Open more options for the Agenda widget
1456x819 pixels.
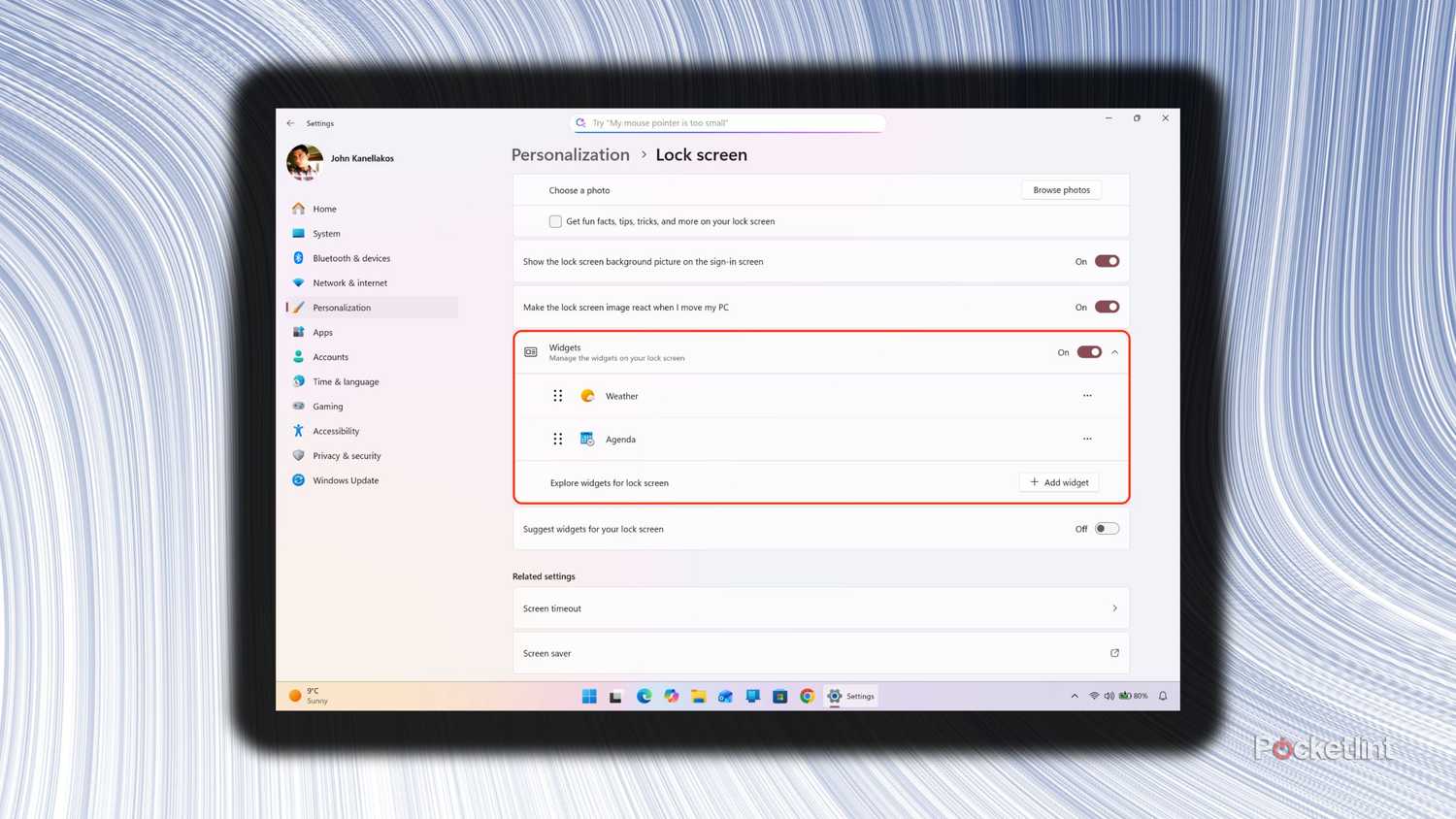pos(1087,439)
